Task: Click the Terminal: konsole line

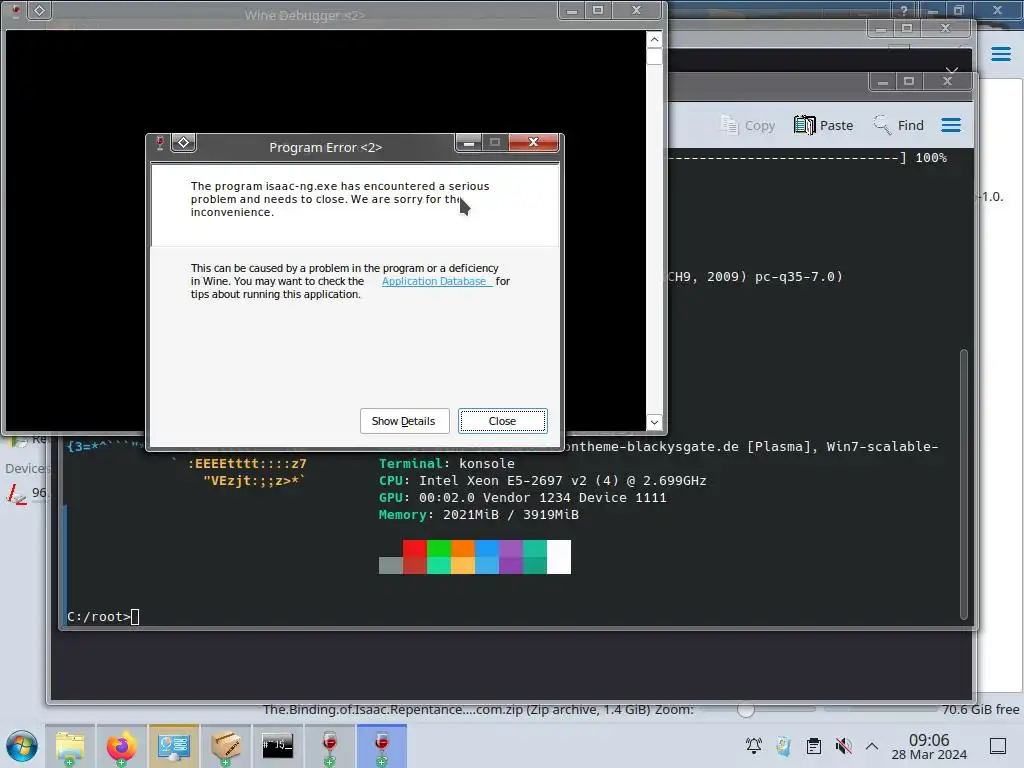Action: click(447, 464)
